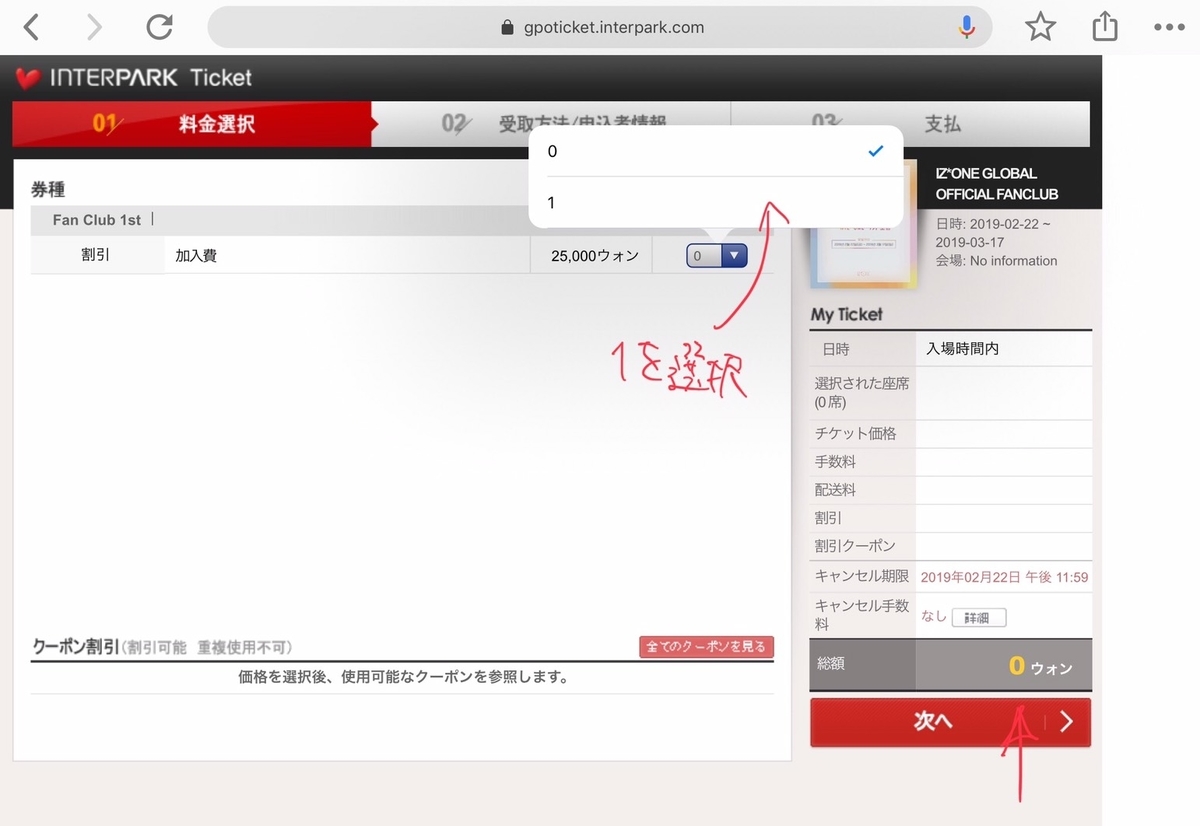The height and width of the screenshot is (826, 1200).
Task: Click the チケット価格 label
Action: point(856,434)
